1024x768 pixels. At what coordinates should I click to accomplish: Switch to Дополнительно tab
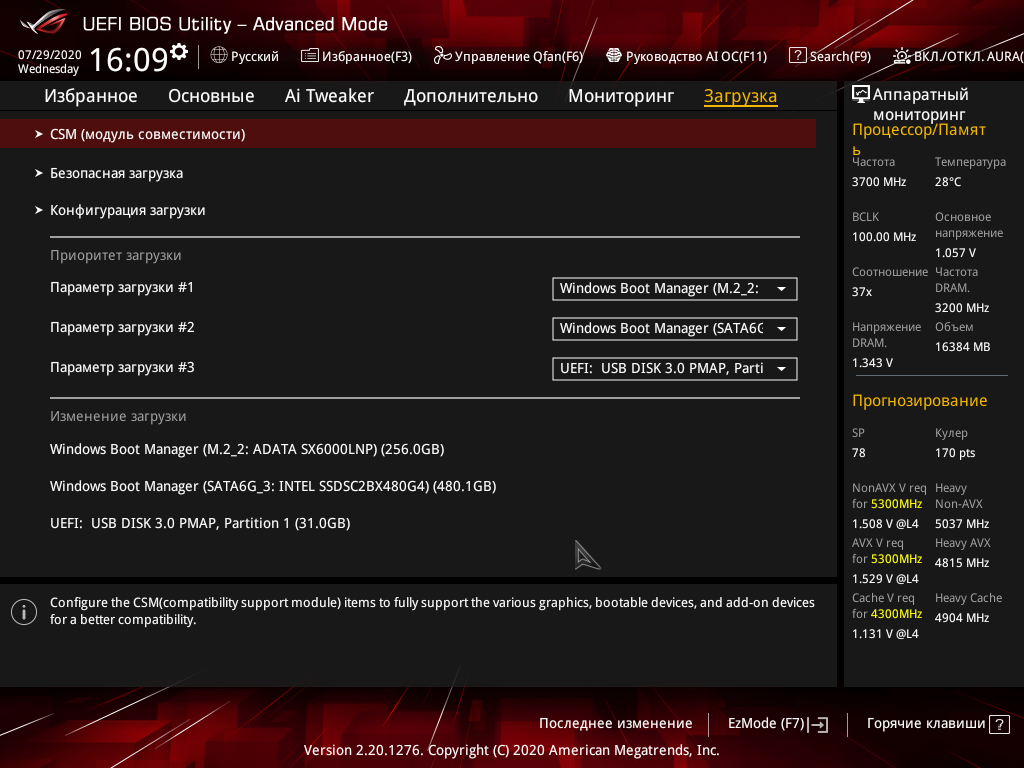[x=471, y=96]
